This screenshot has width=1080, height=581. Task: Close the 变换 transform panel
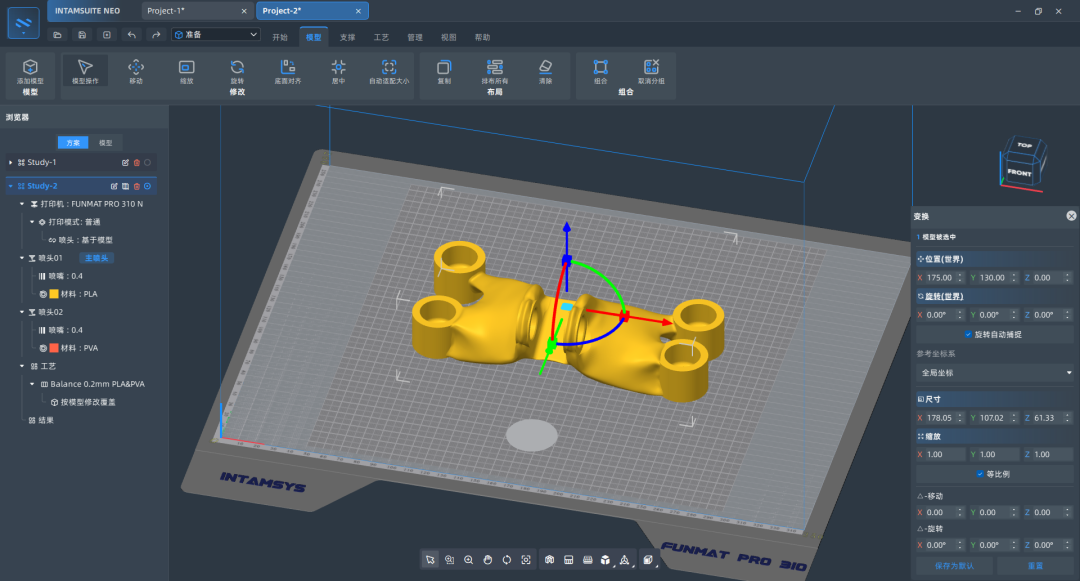(1071, 216)
